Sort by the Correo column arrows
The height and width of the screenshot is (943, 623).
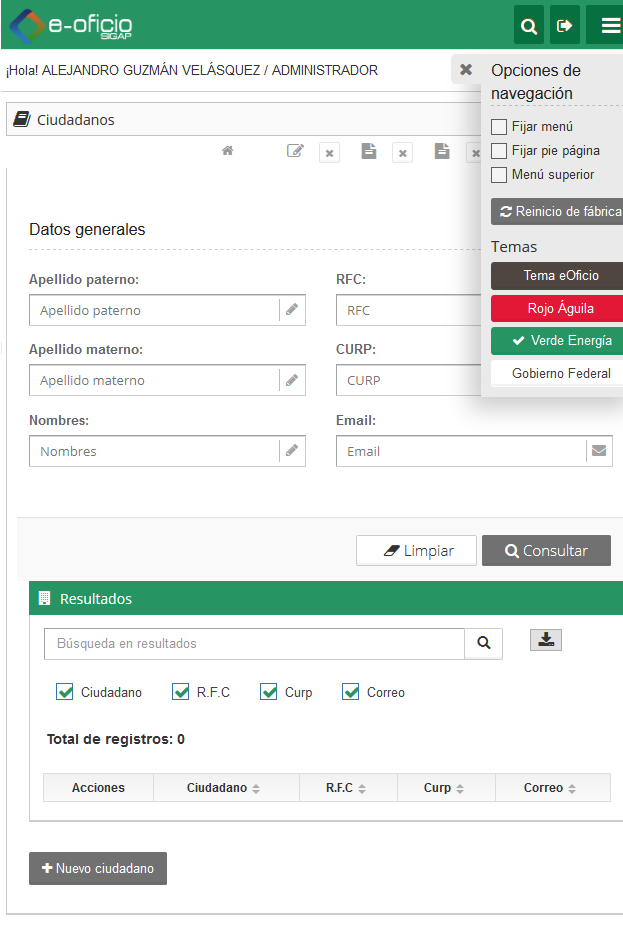click(x=572, y=788)
